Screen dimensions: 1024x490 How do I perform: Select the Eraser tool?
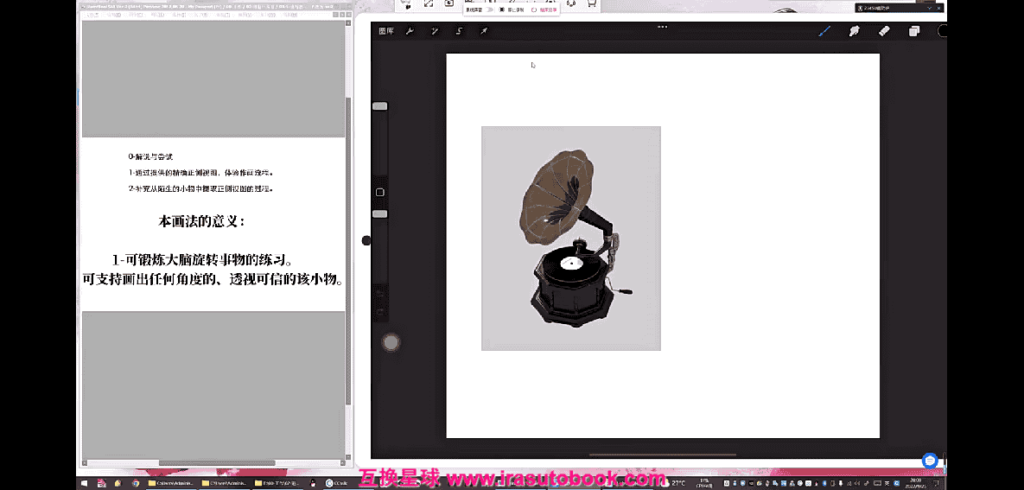click(x=884, y=31)
